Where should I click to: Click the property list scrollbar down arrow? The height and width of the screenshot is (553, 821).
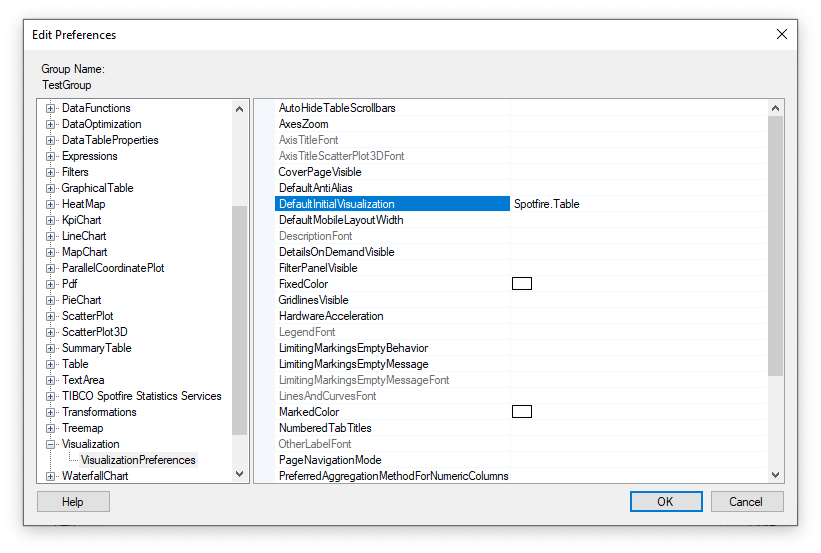[775, 475]
